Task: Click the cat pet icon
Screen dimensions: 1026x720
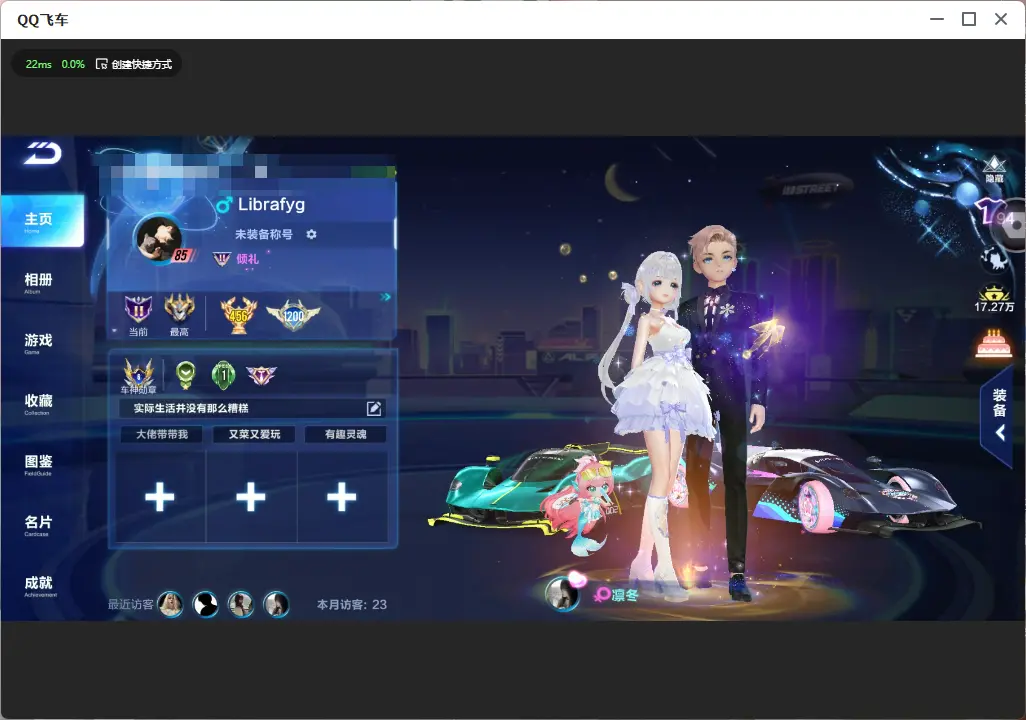Action: (x=994, y=259)
